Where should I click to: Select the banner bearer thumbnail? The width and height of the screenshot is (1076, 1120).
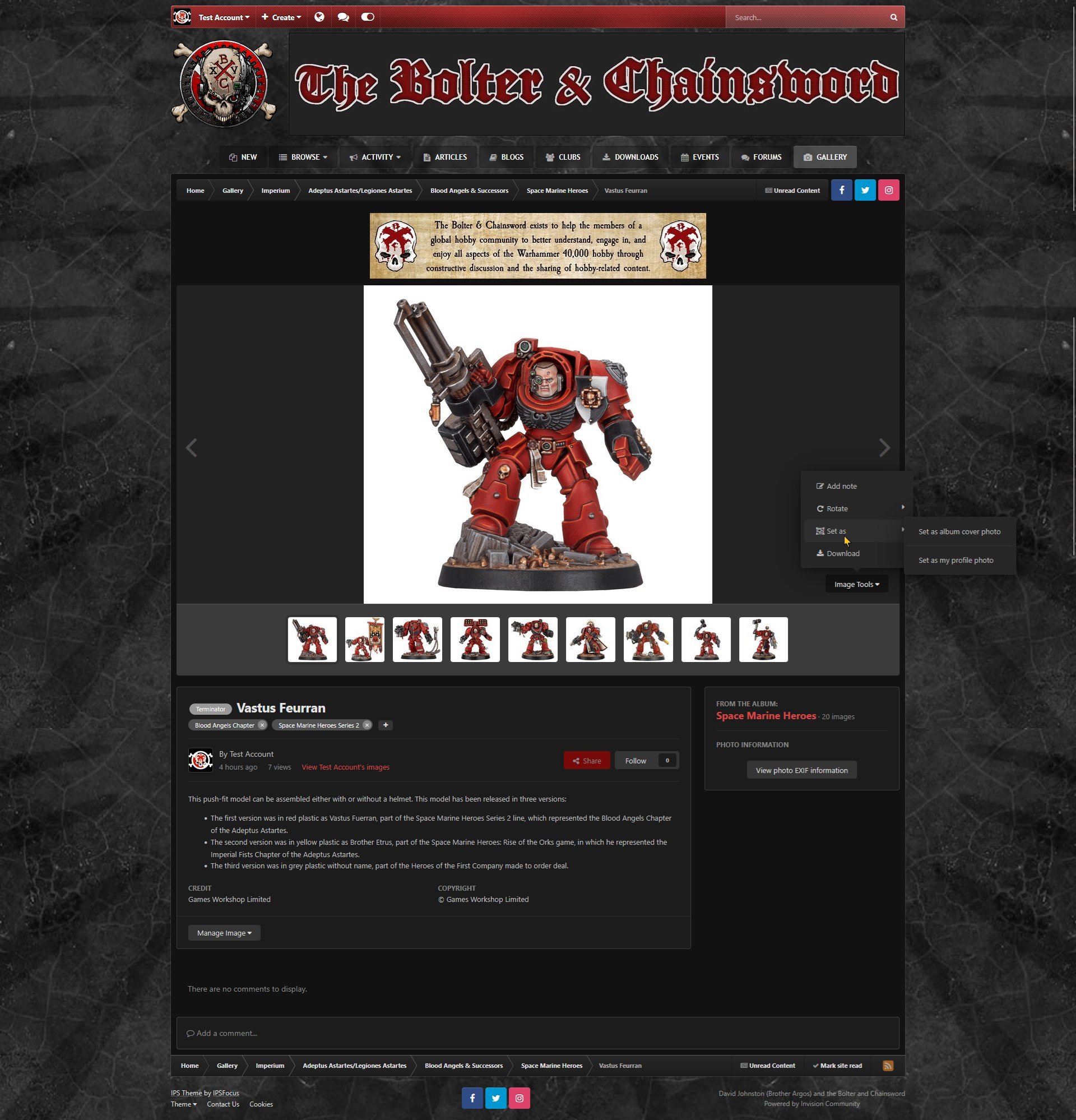[365, 640]
